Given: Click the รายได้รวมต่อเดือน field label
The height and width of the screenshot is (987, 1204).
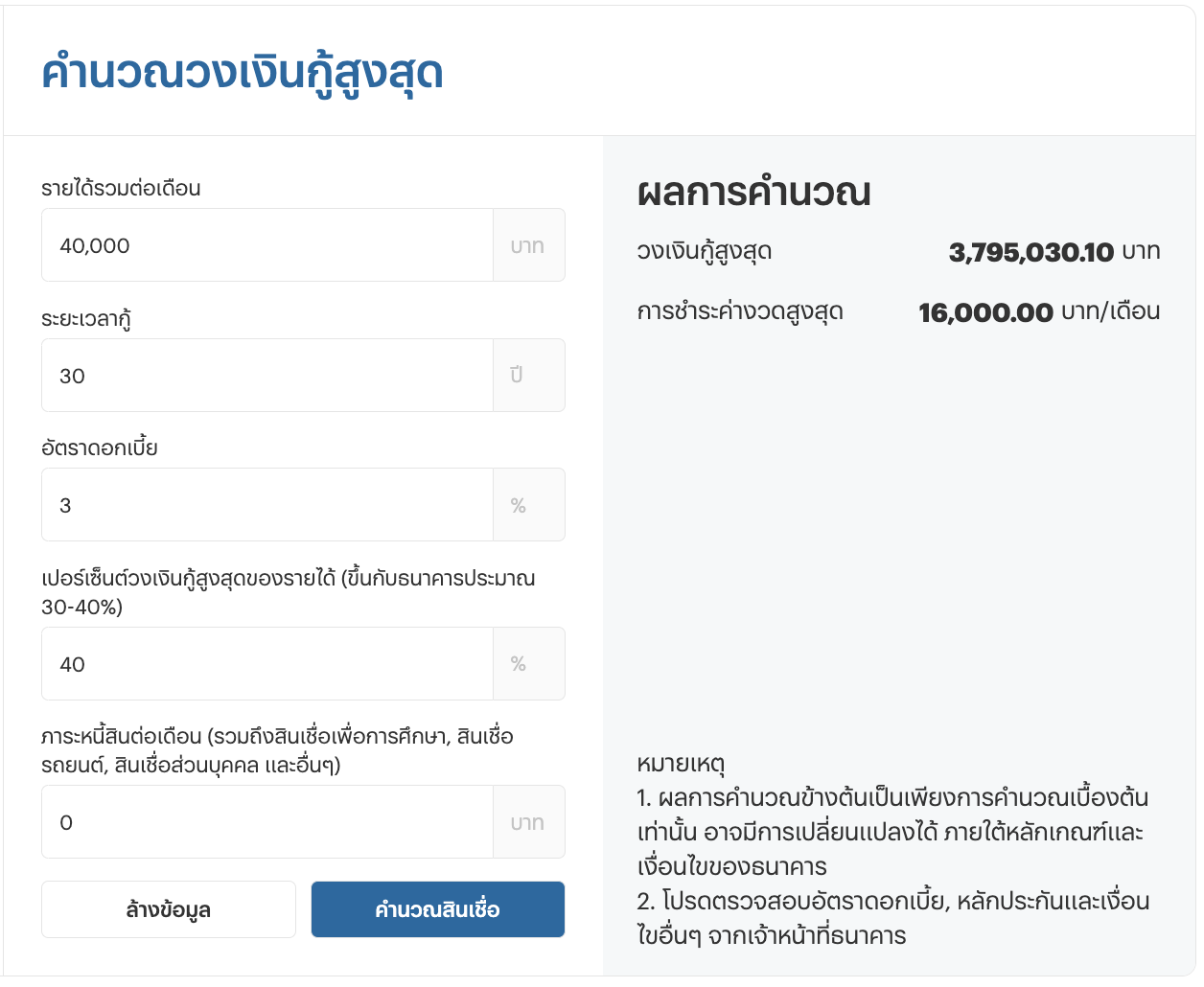Looking at the screenshot, I should pos(121,188).
